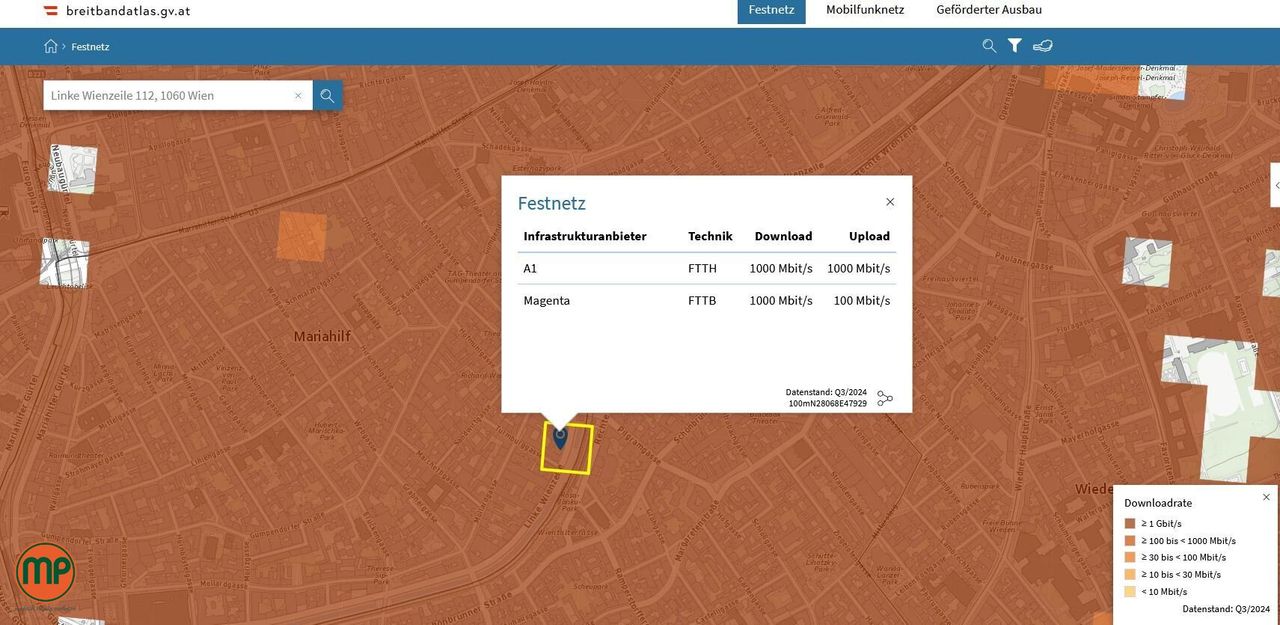This screenshot has width=1280, height=625.
Task: Click the home icon in breadcrumb
Action: point(50,46)
